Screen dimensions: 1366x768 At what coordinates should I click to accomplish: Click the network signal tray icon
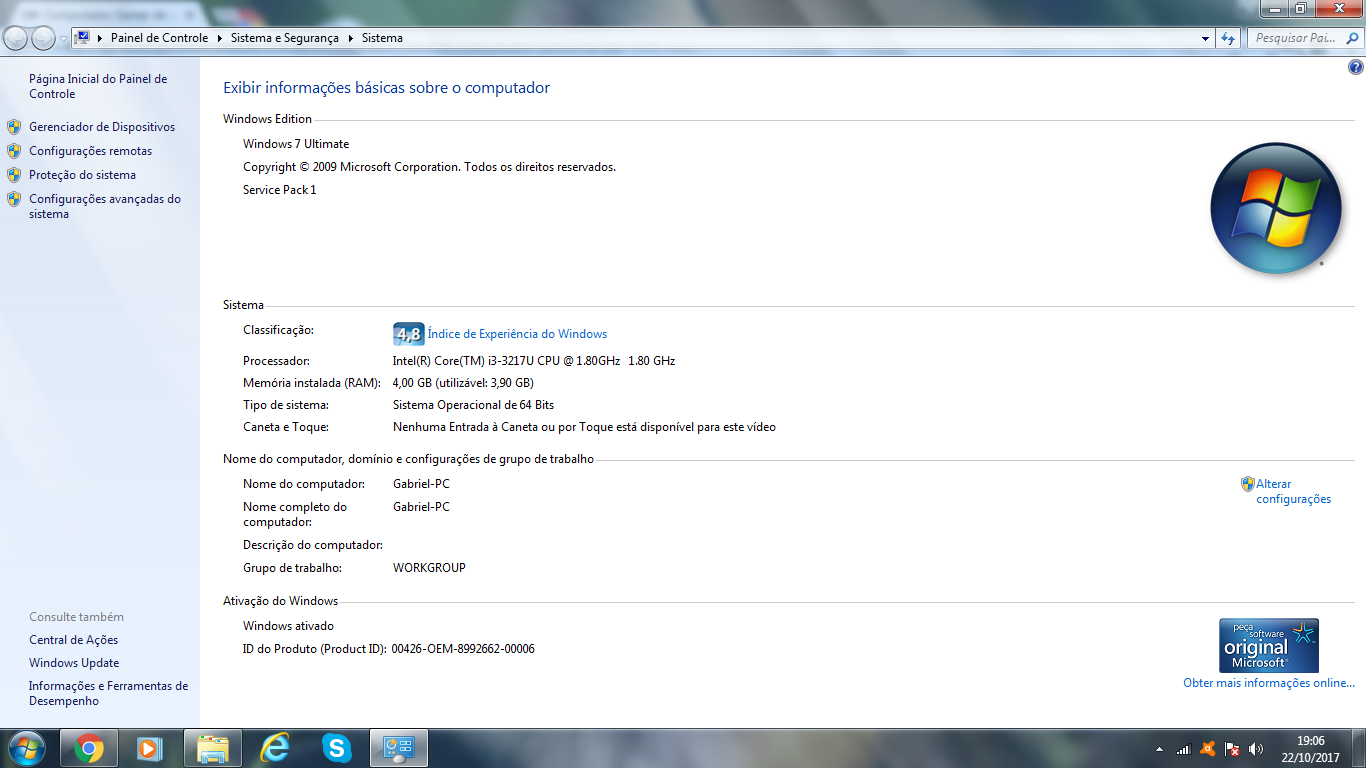1184,749
